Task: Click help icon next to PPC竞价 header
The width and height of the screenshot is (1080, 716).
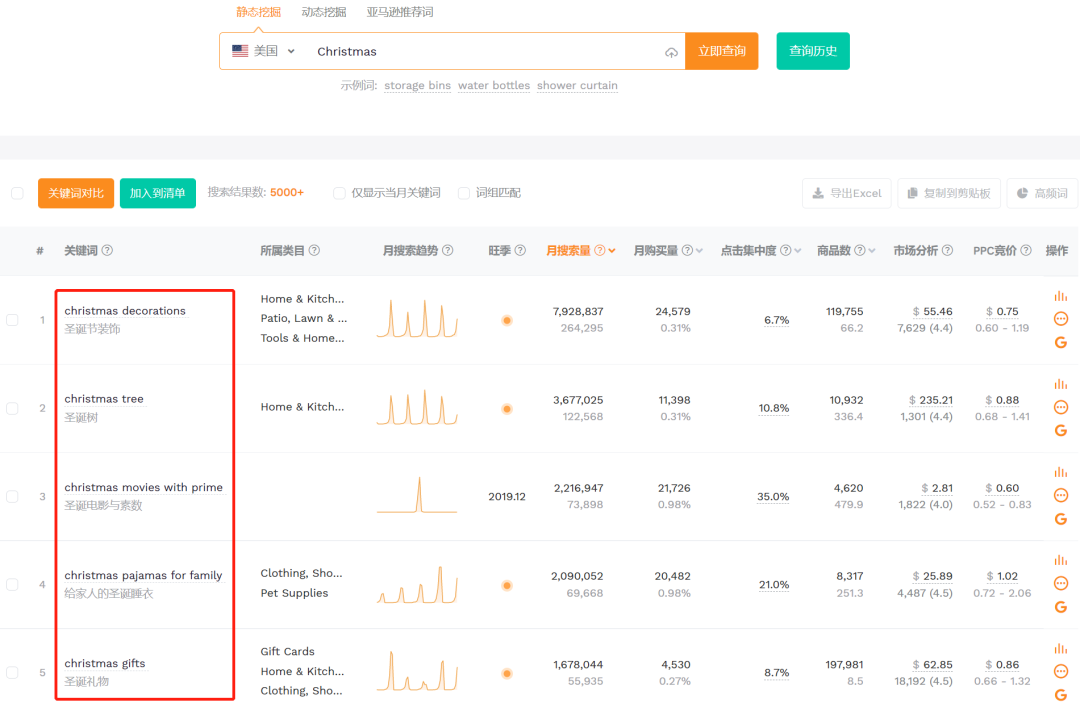Action: pyautogui.click(x=1026, y=251)
